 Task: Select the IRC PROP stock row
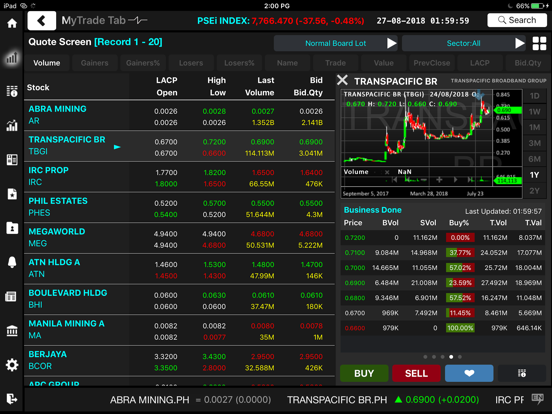point(179,177)
